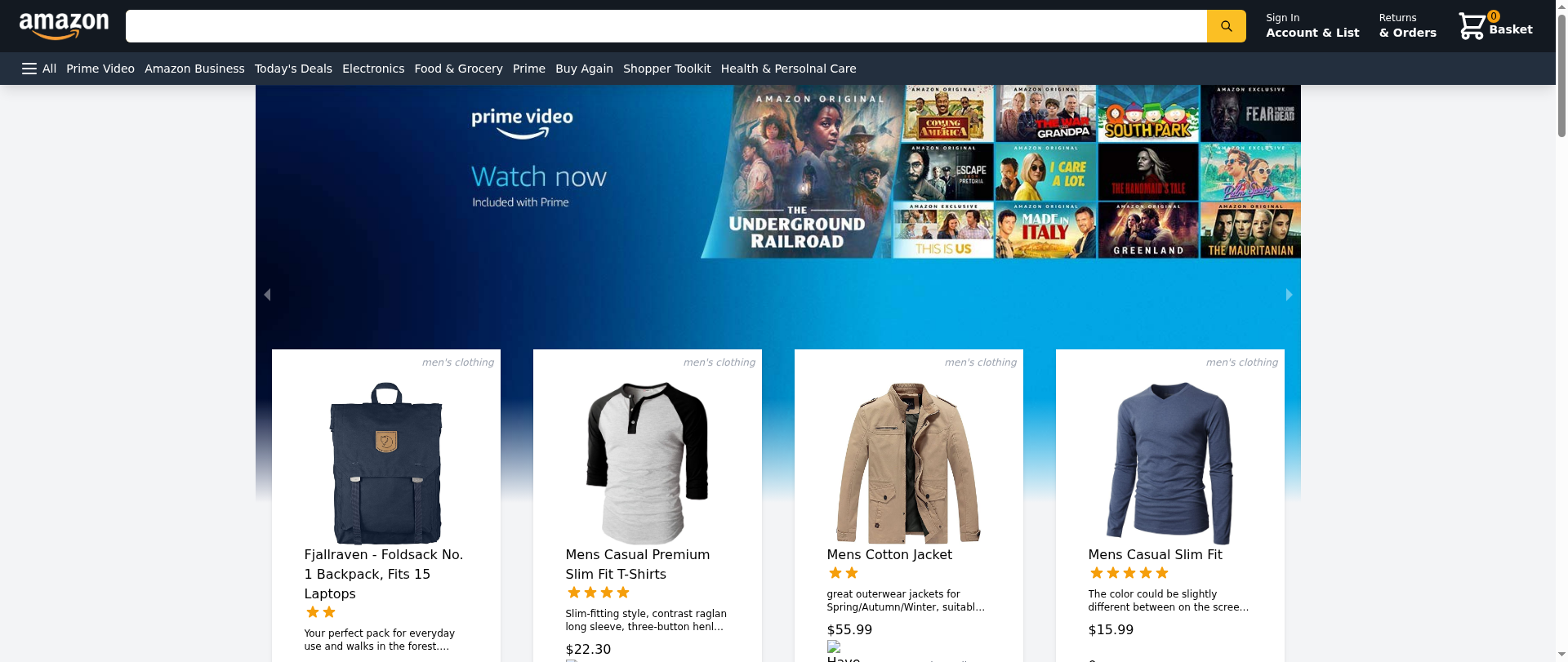Click Watch now banner text
This screenshot has height=662, width=1568.
coord(539,176)
